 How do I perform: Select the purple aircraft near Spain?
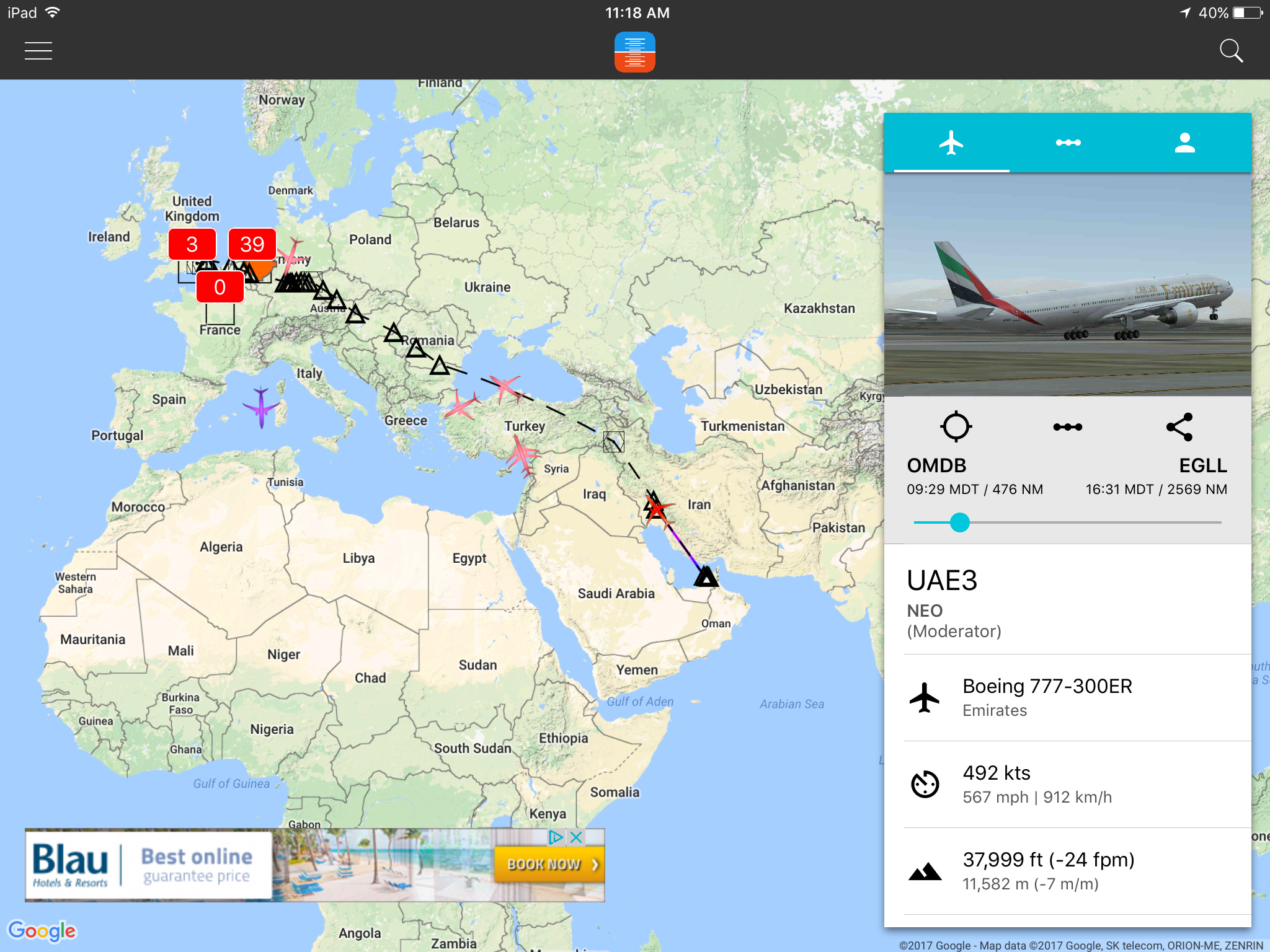[x=262, y=407]
